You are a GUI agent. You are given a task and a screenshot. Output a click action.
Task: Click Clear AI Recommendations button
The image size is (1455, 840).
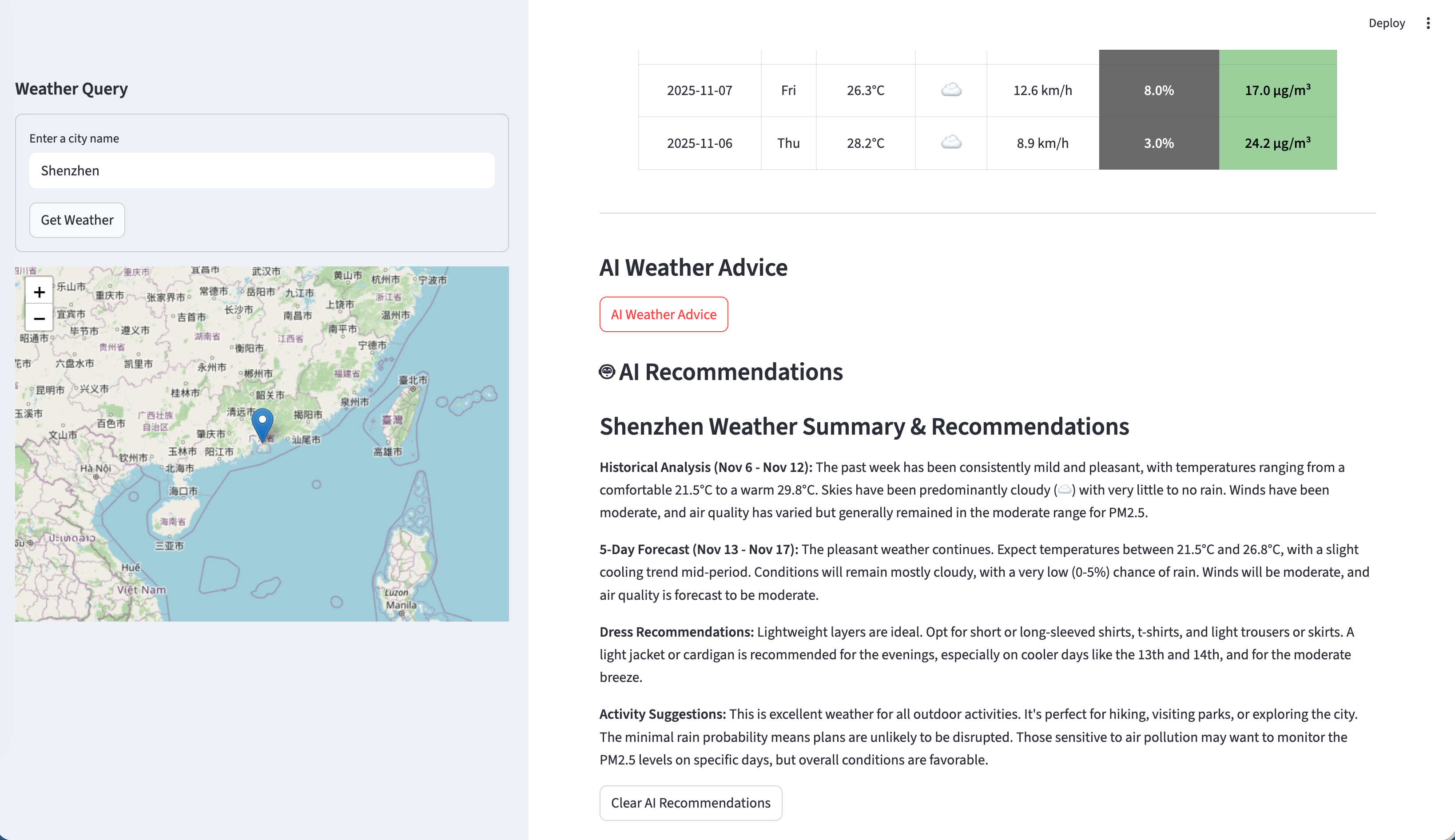coord(690,803)
